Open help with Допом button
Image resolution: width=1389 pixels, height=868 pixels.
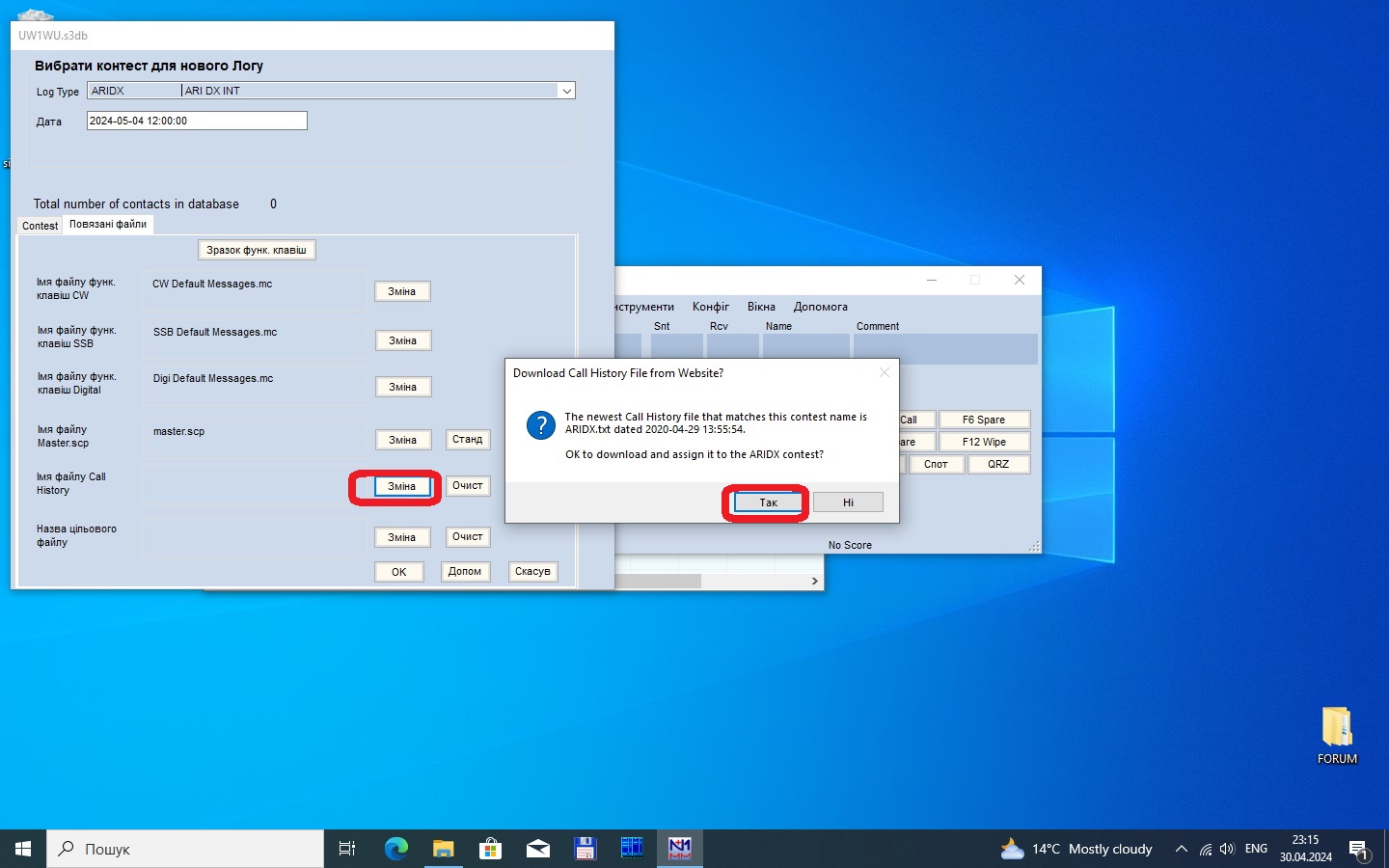[465, 571]
